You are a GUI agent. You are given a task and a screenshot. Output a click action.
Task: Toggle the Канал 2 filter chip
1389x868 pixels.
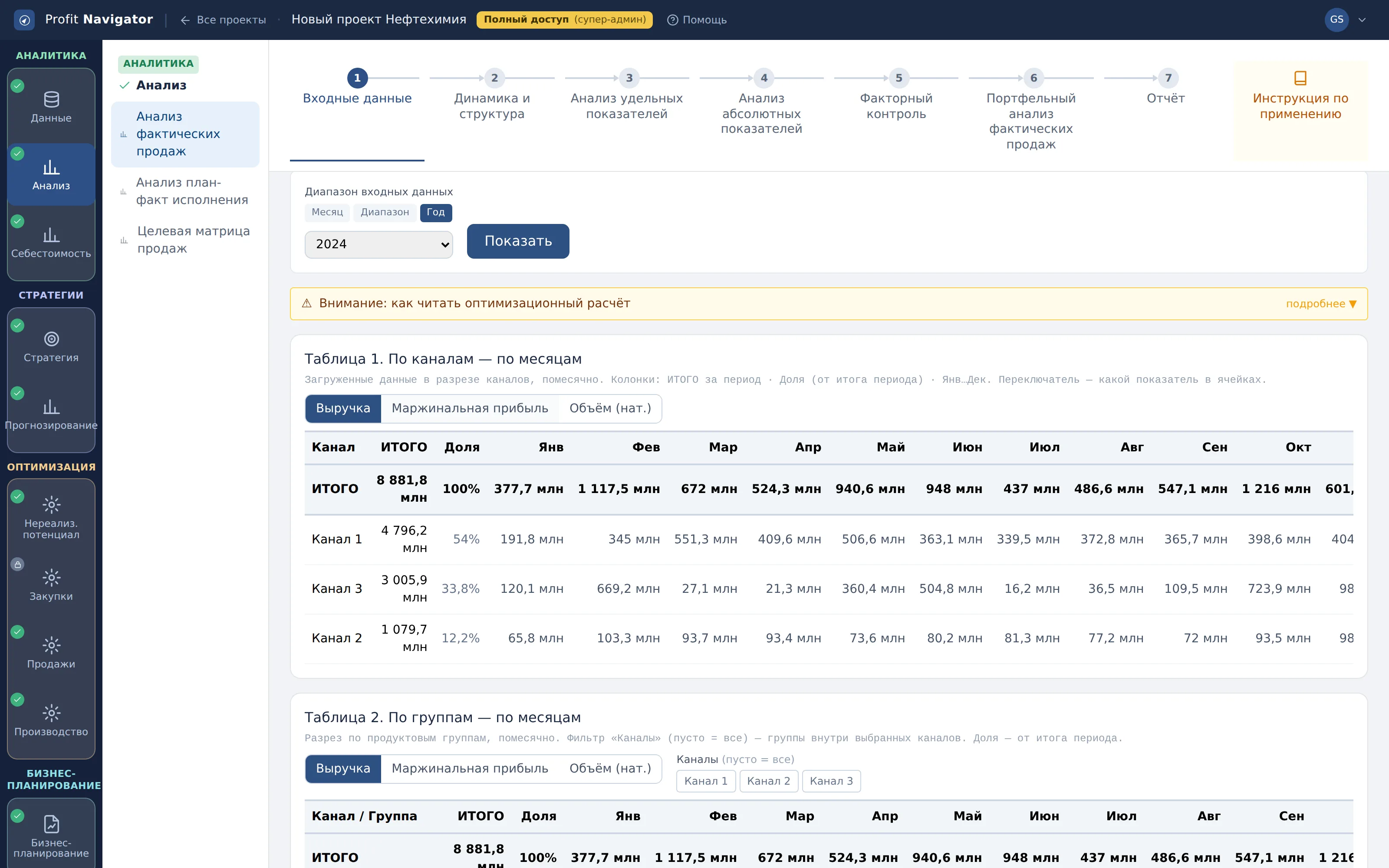coord(769,781)
